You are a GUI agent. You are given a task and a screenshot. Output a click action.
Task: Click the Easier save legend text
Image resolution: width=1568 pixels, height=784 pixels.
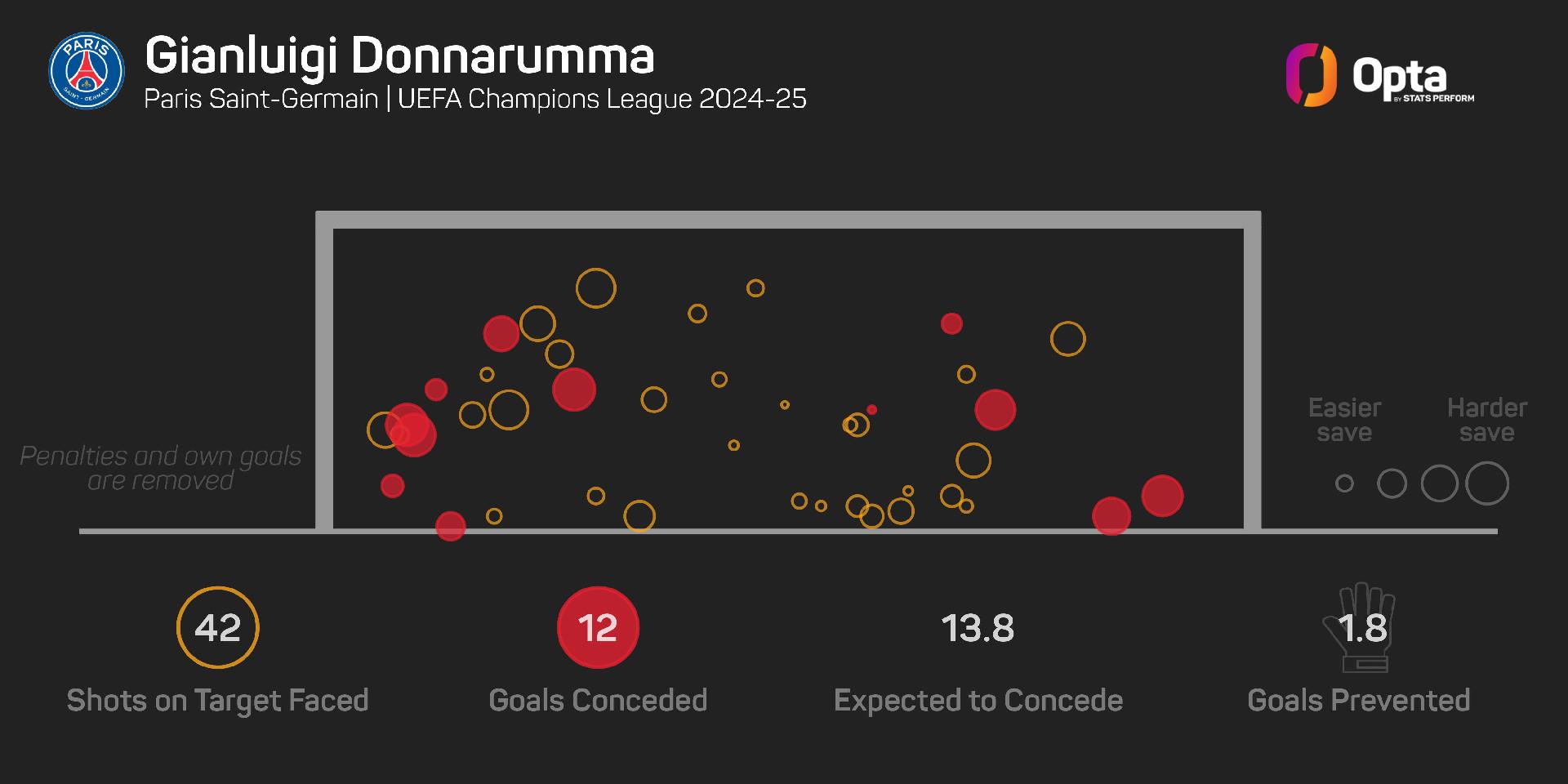point(1344,420)
